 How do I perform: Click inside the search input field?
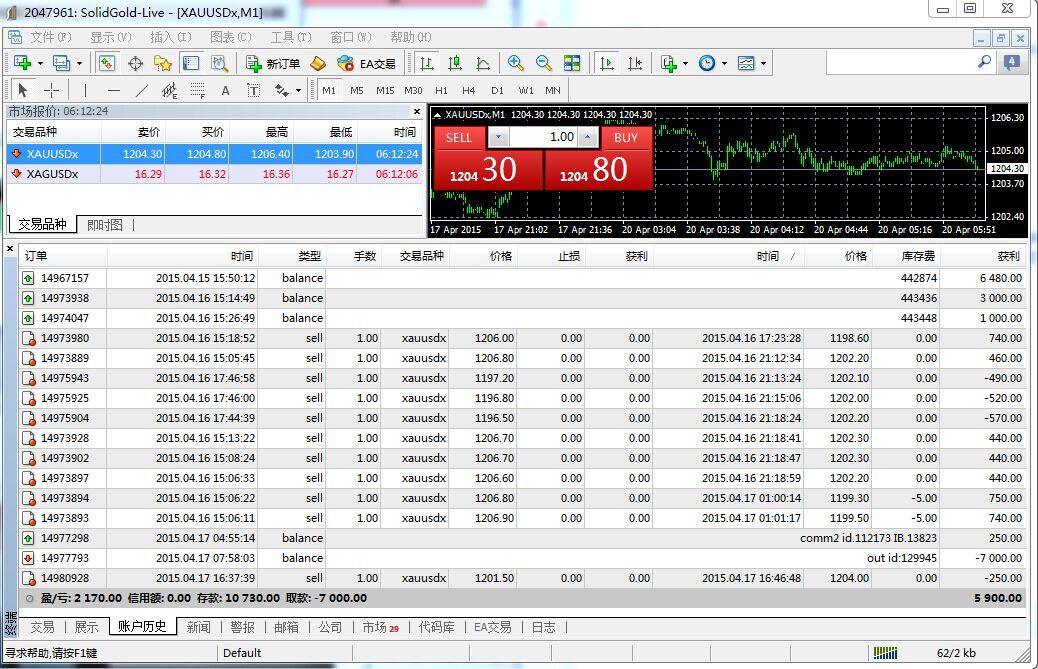pos(901,63)
